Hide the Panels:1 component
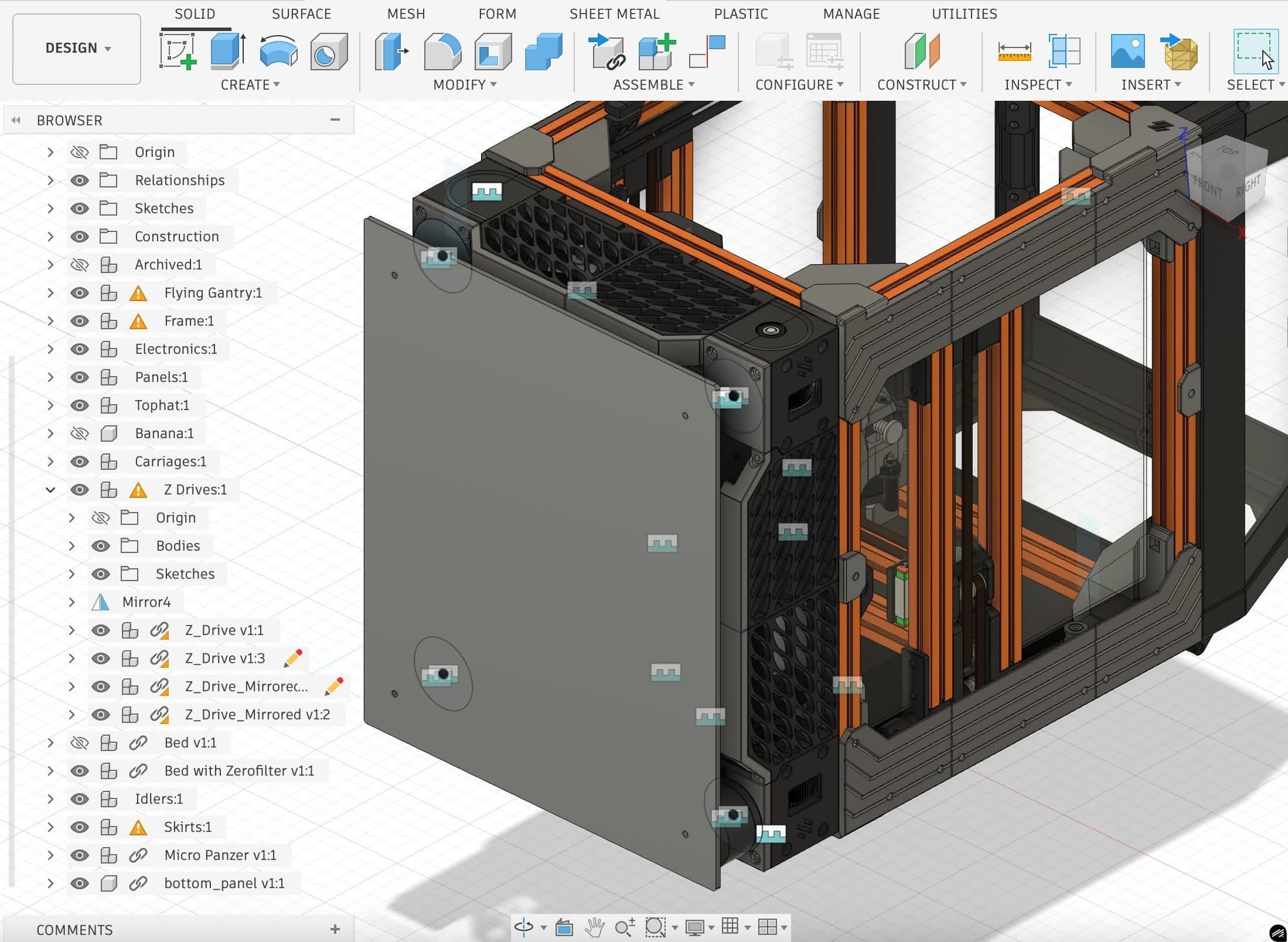 (80, 377)
